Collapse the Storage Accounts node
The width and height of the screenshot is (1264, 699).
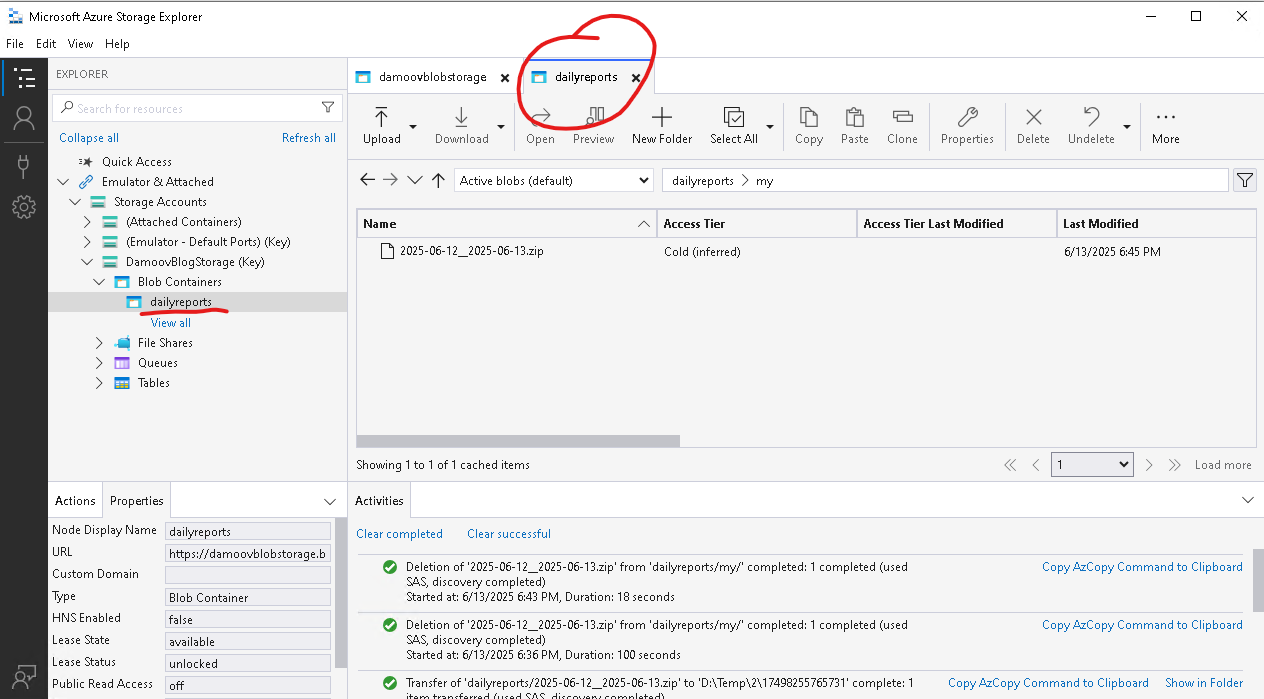[75, 202]
